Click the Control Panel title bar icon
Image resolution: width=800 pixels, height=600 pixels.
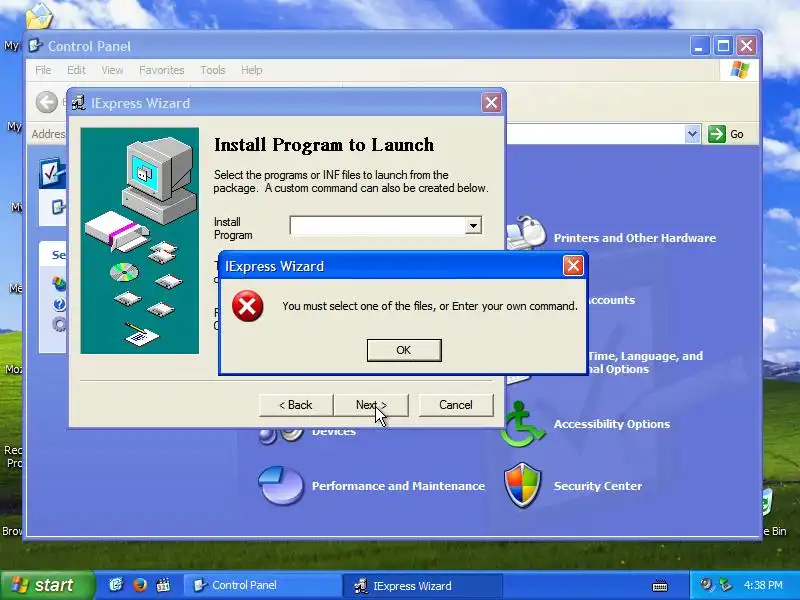(35, 46)
